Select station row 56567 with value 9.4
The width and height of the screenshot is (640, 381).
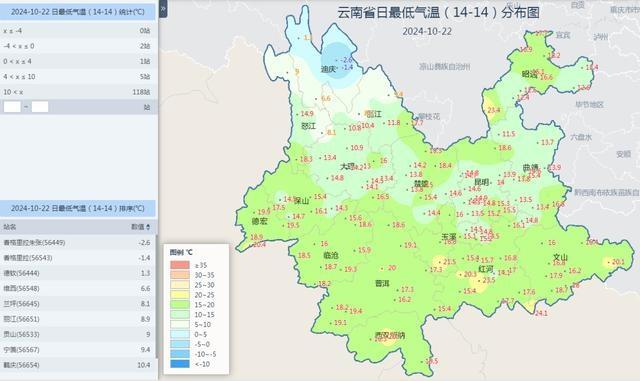point(78,350)
